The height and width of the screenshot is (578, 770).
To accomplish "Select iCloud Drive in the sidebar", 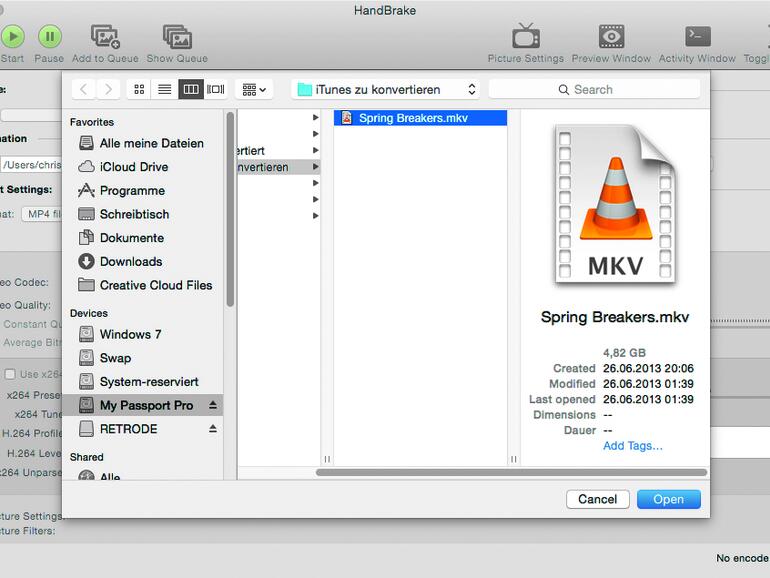I will [133, 167].
